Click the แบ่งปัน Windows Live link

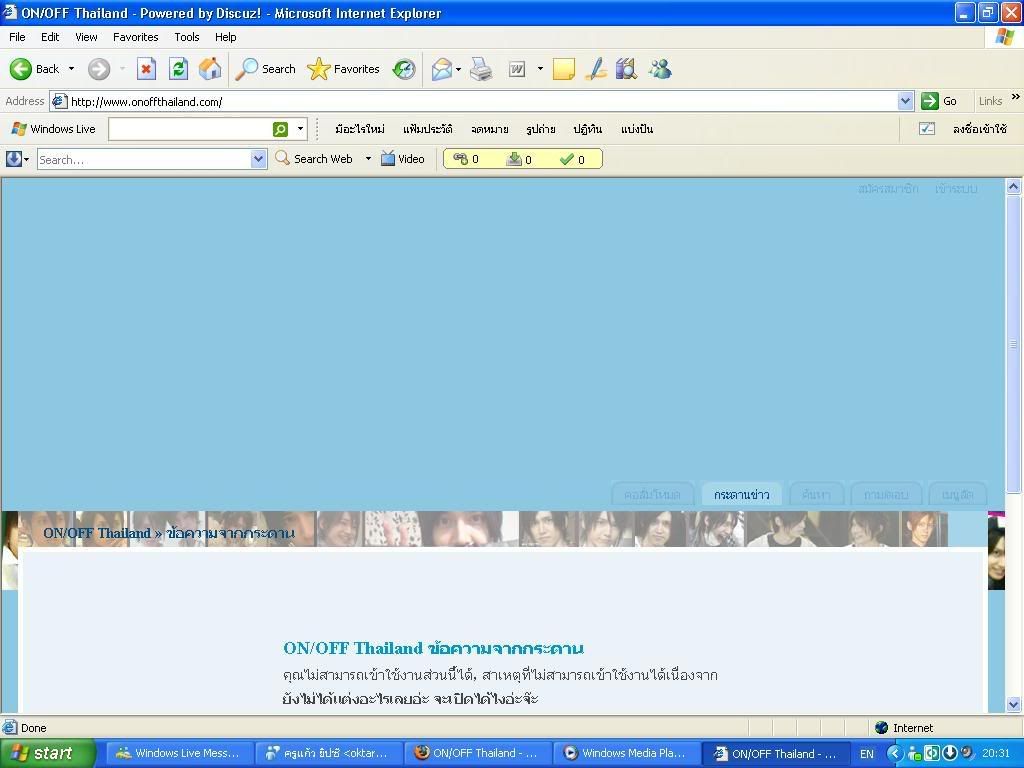pyautogui.click(x=637, y=129)
